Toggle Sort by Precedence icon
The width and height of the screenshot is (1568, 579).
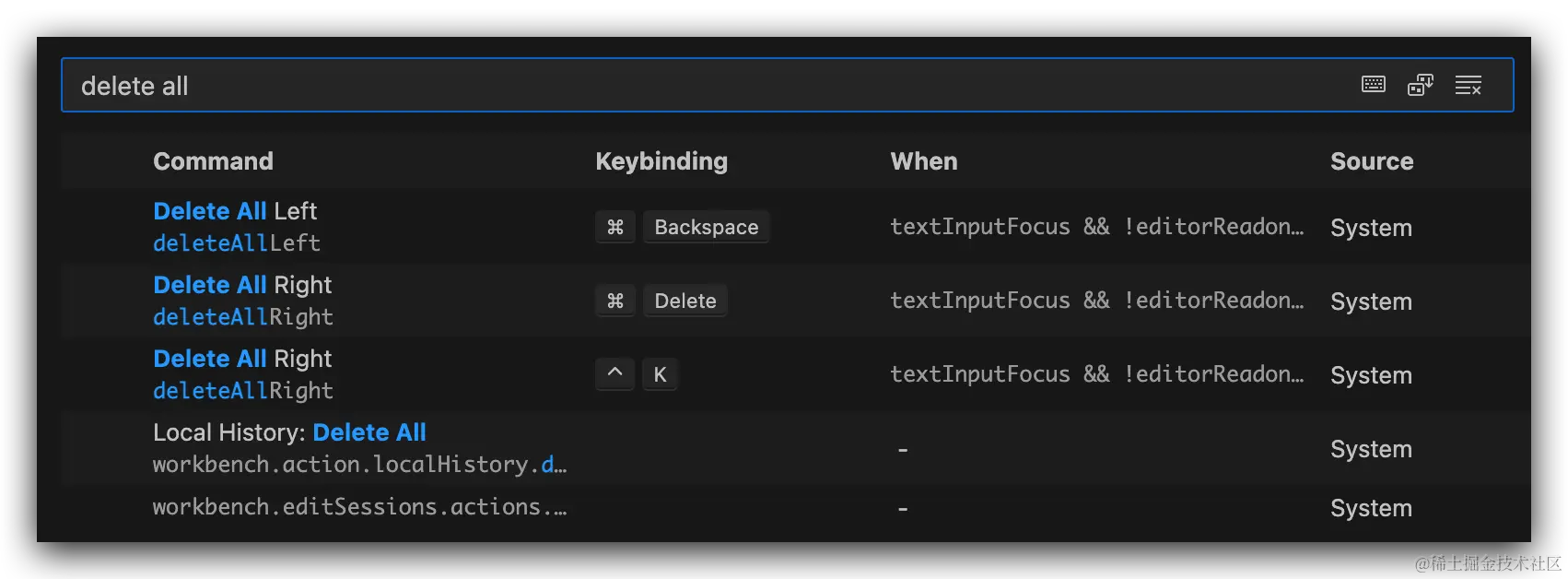click(1420, 85)
